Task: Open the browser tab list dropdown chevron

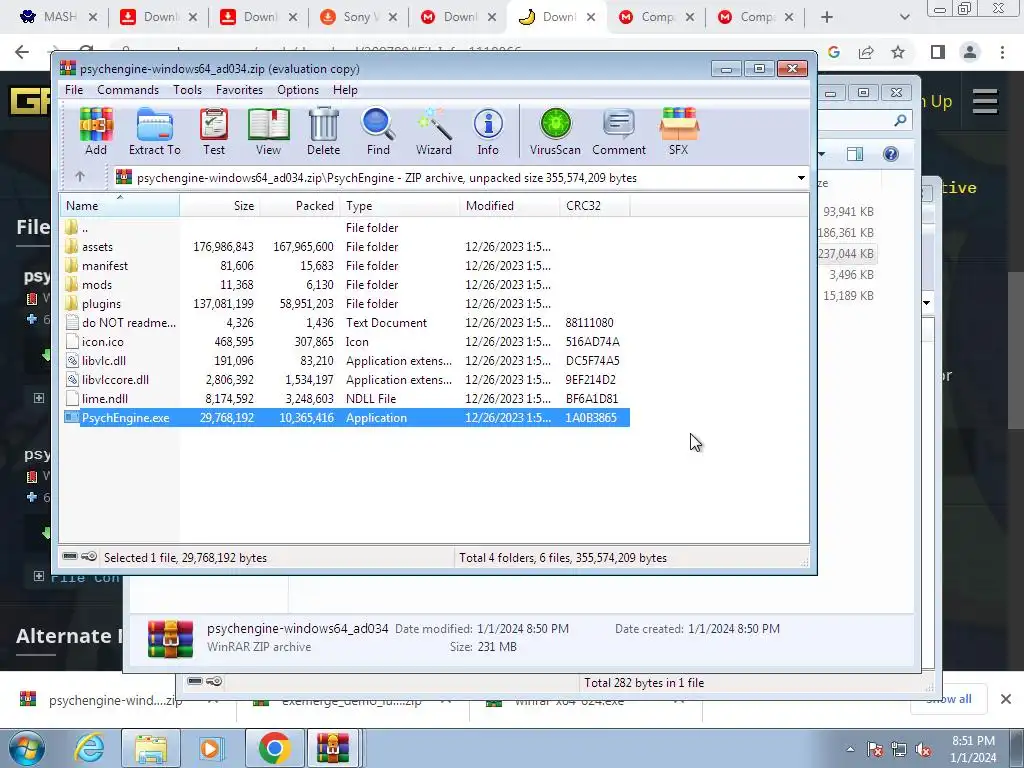Action: click(904, 17)
